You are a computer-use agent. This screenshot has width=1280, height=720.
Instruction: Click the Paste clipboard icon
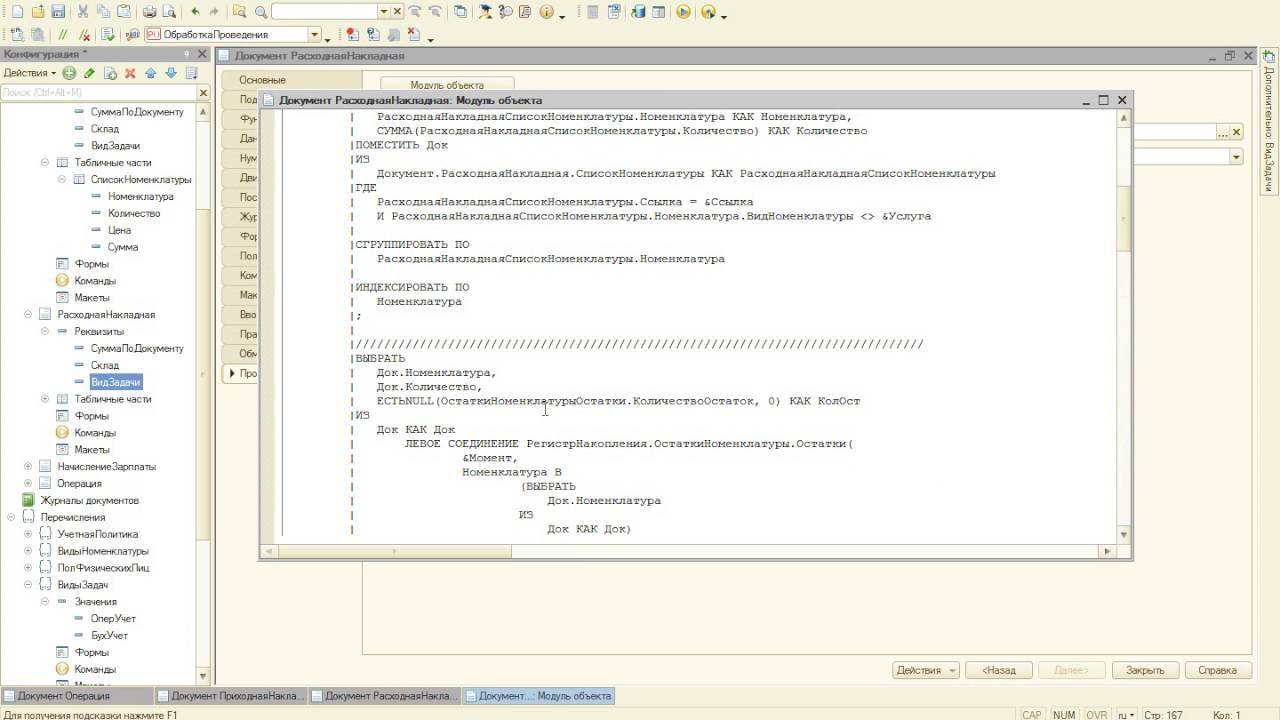(x=123, y=12)
